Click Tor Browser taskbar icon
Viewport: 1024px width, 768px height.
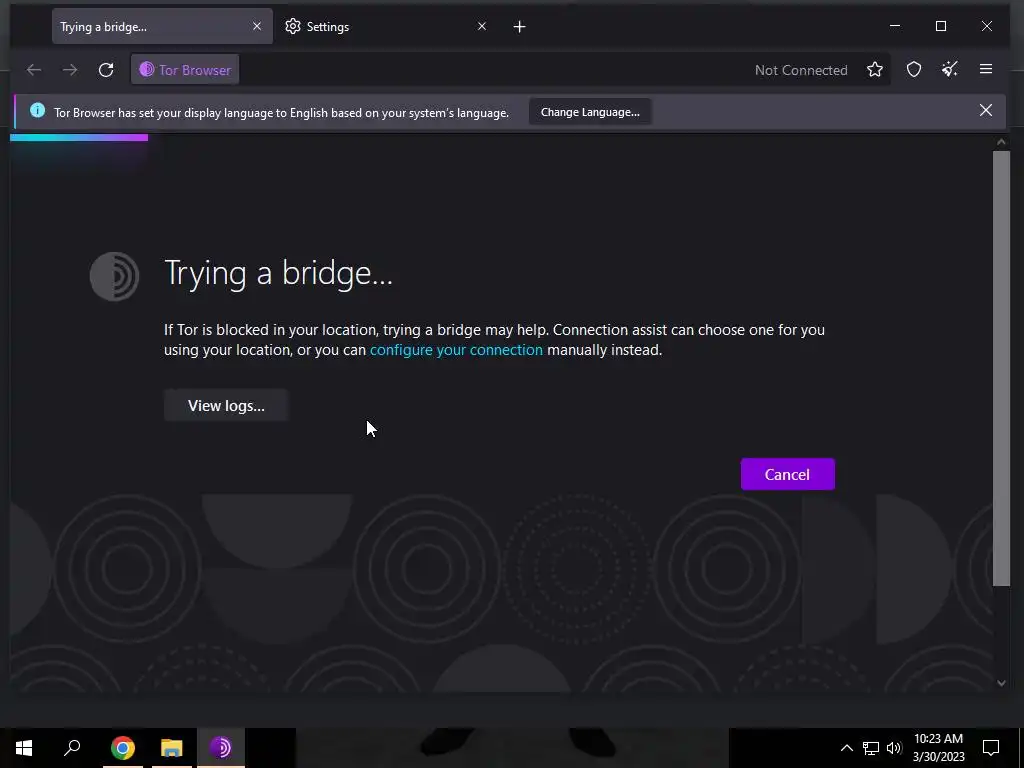coord(221,748)
